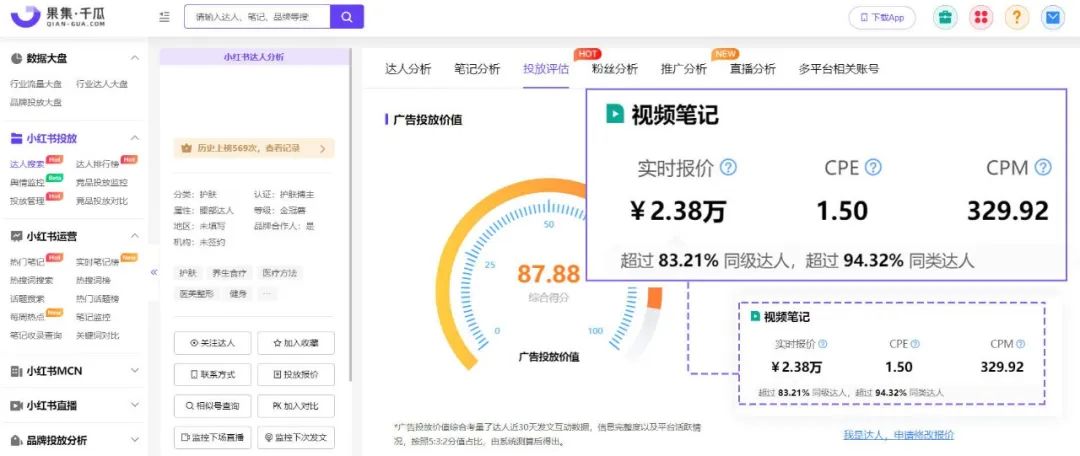Click the 下载App button
The height and width of the screenshot is (456, 1080).
882,17
